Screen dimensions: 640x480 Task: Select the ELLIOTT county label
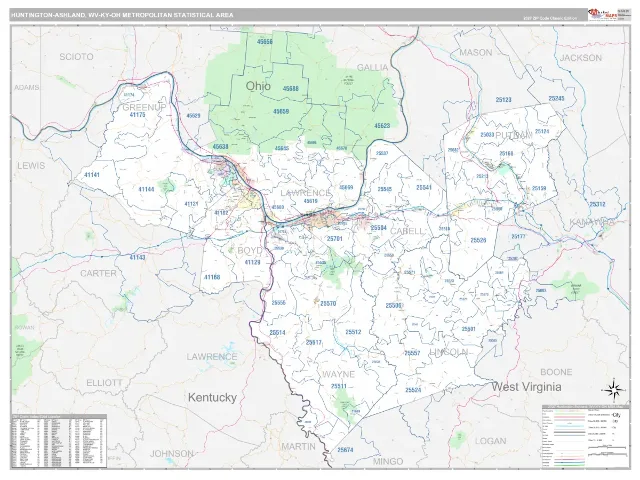(x=104, y=383)
